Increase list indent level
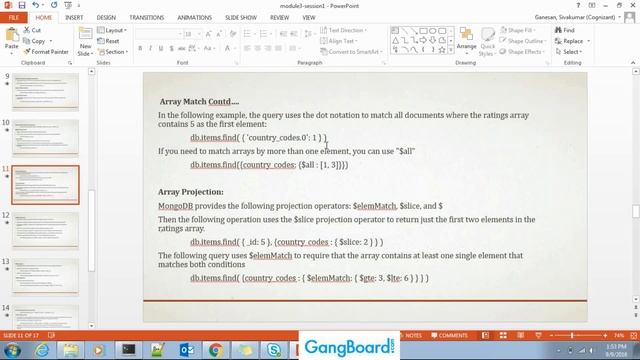 coord(294,34)
